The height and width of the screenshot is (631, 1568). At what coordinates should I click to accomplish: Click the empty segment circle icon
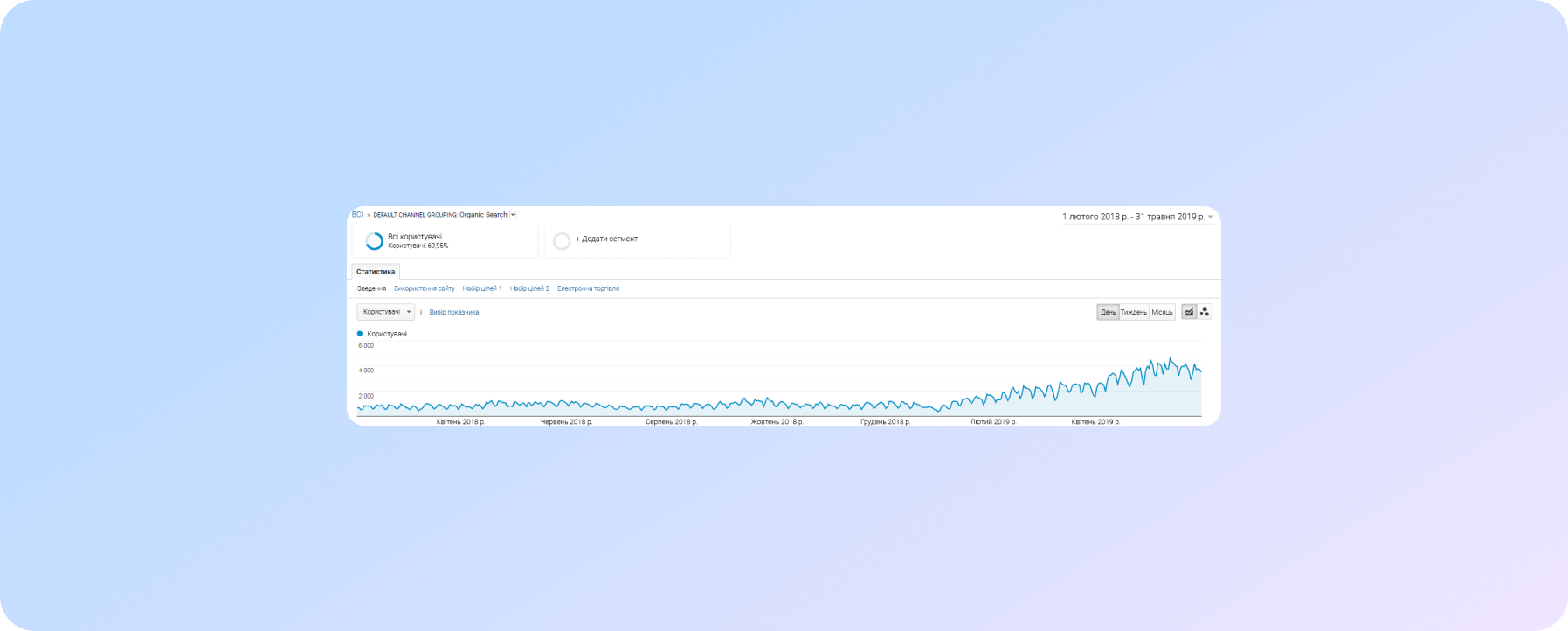pos(562,241)
